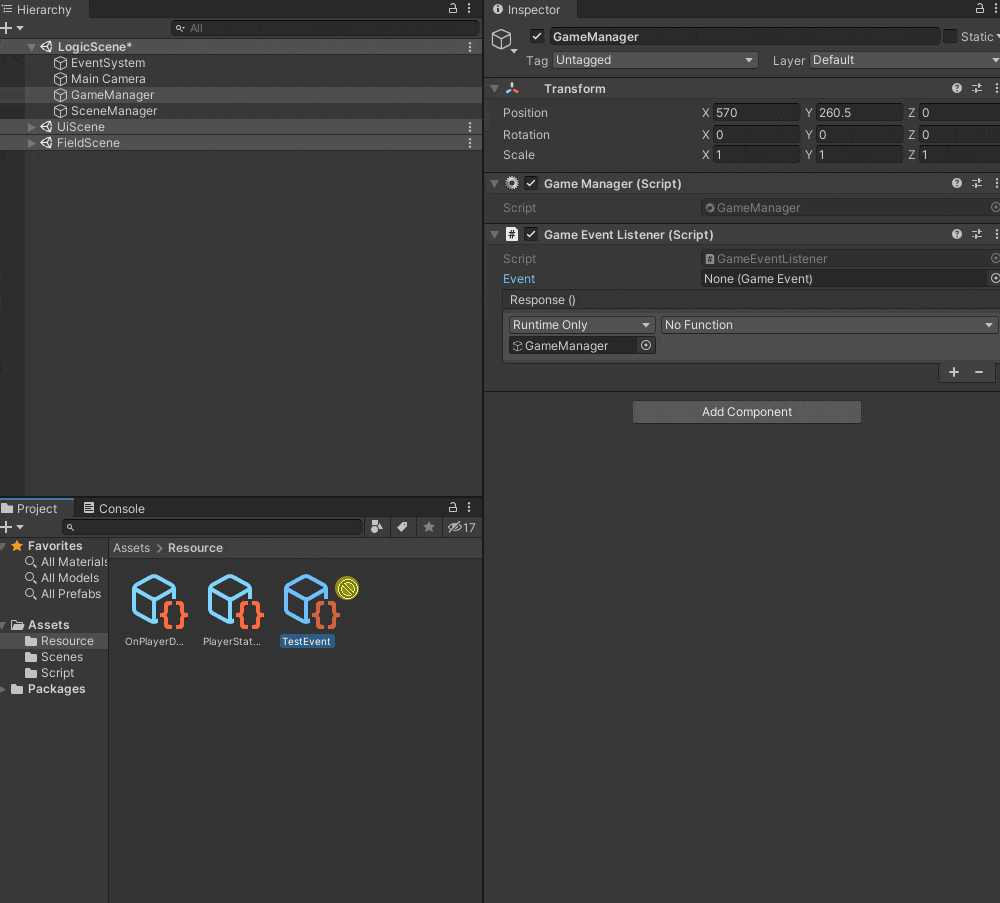Select EventSystem in Hierarchy
Image resolution: width=1000 pixels, height=903 pixels.
click(x=108, y=63)
